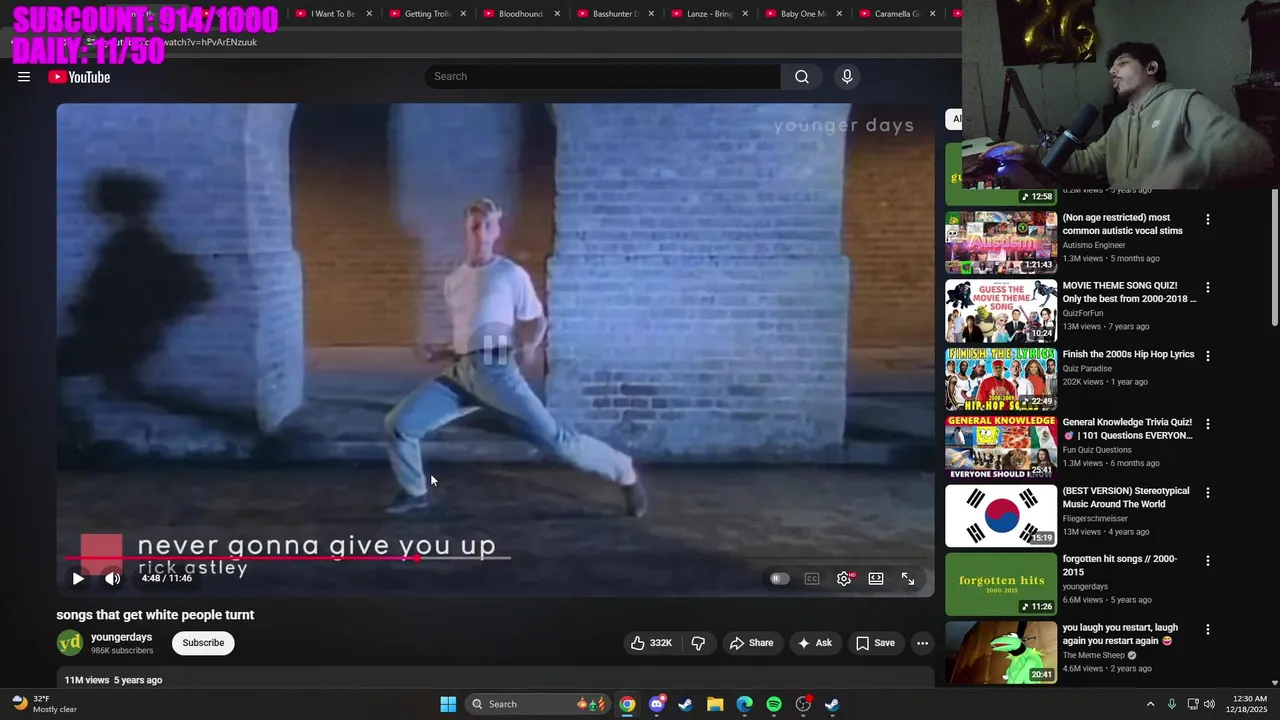This screenshot has width=1280, height=720.
Task: Play the paused video
Action: point(78,578)
